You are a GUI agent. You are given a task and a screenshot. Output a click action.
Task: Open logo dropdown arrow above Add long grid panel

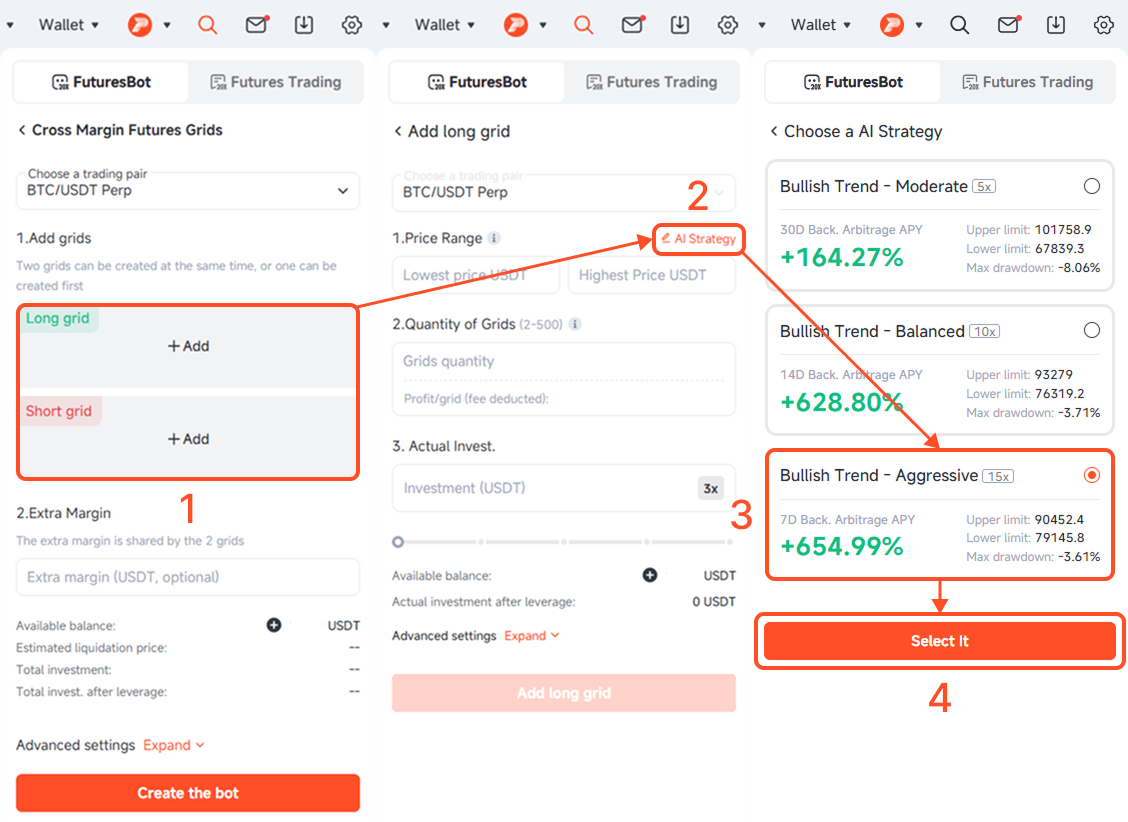pyautogui.click(x=543, y=25)
